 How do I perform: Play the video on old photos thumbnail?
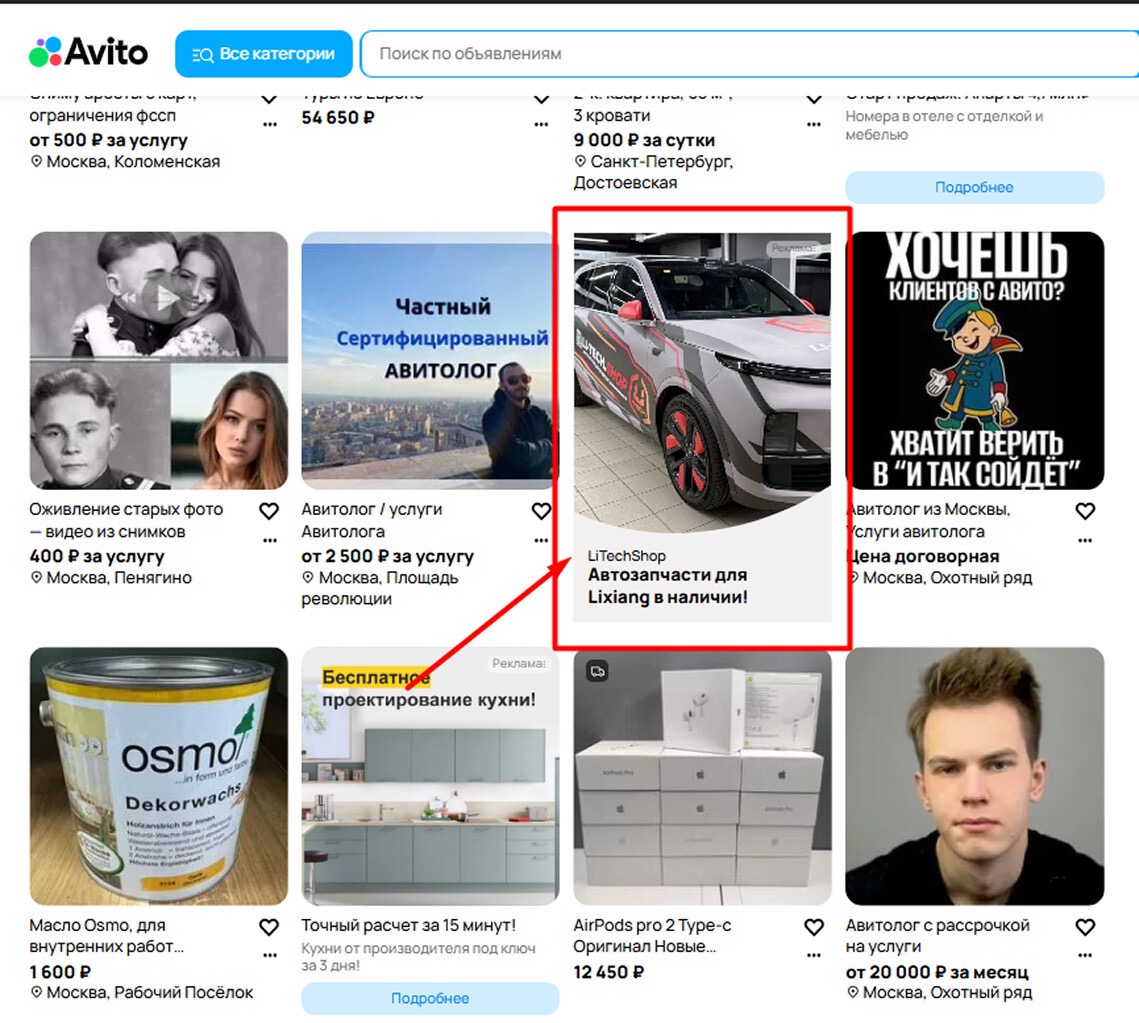coord(158,297)
